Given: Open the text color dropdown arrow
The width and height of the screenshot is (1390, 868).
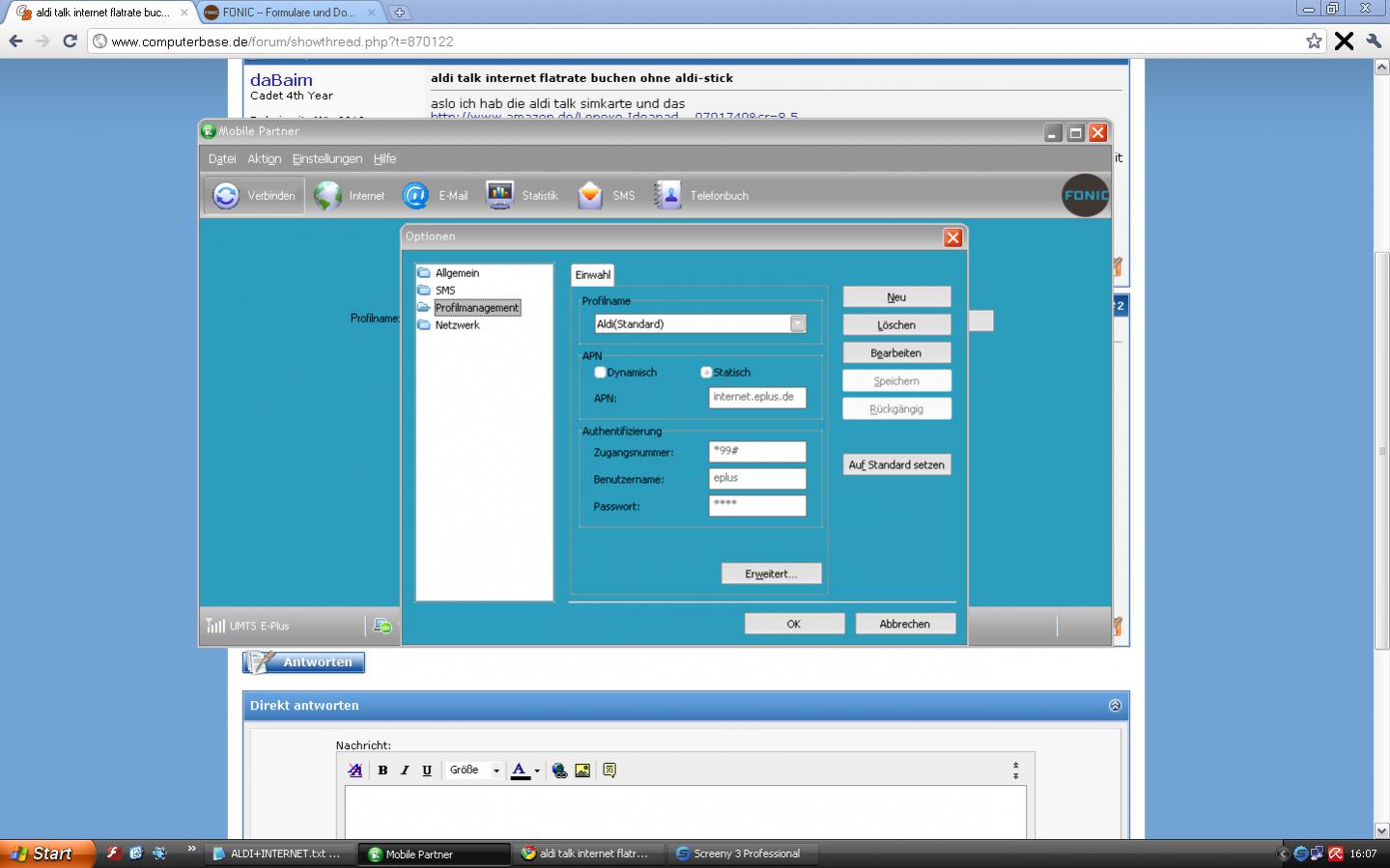Looking at the screenshot, I should coord(537,770).
